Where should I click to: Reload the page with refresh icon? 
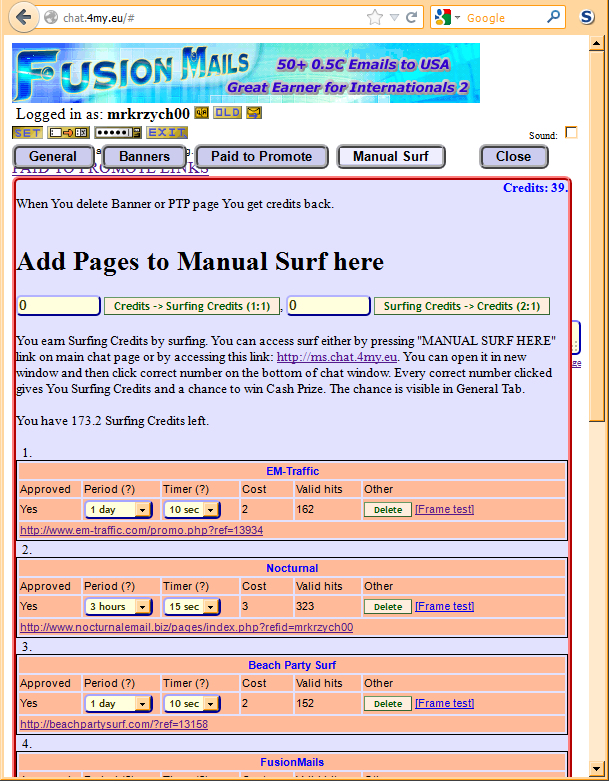[411, 18]
